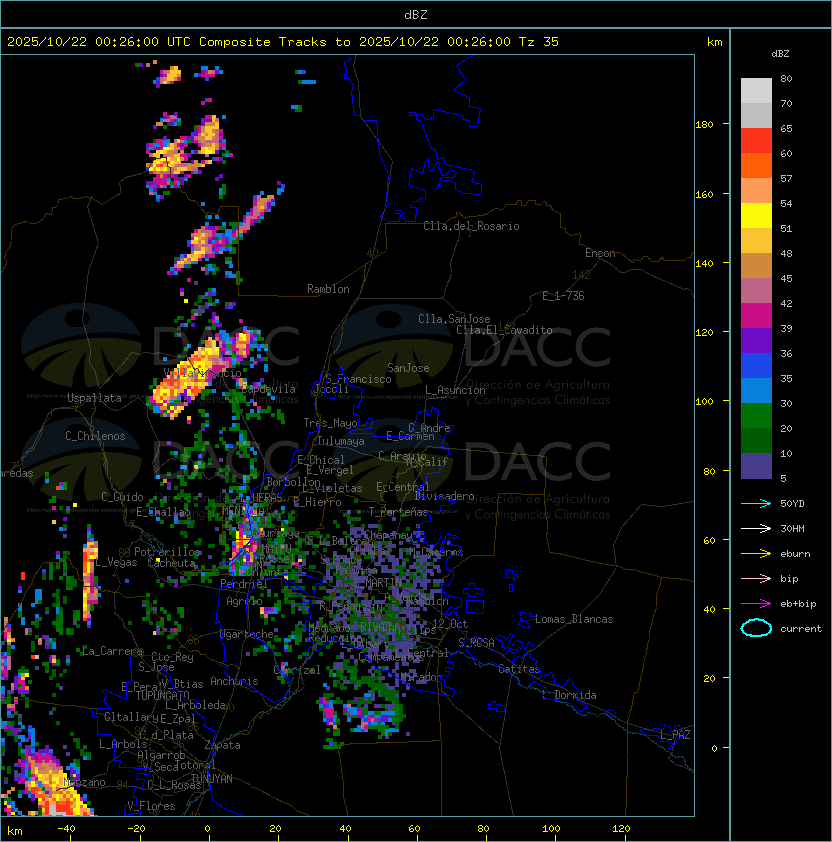Click the 'P_Hierro' map label
The width and height of the screenshot is (832, 842).
(x=317, y=502)
